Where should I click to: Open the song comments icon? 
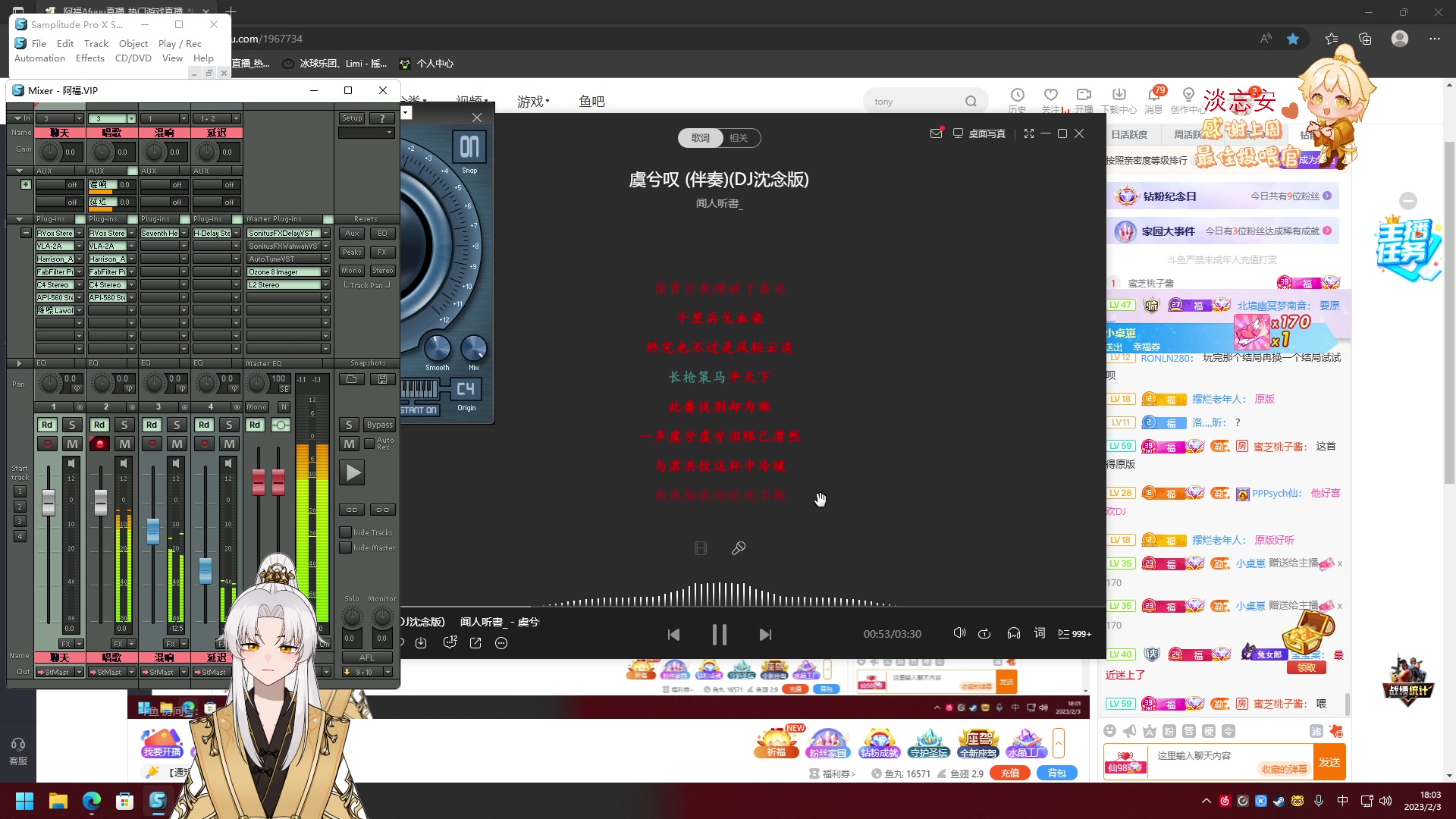pos(450,643)
